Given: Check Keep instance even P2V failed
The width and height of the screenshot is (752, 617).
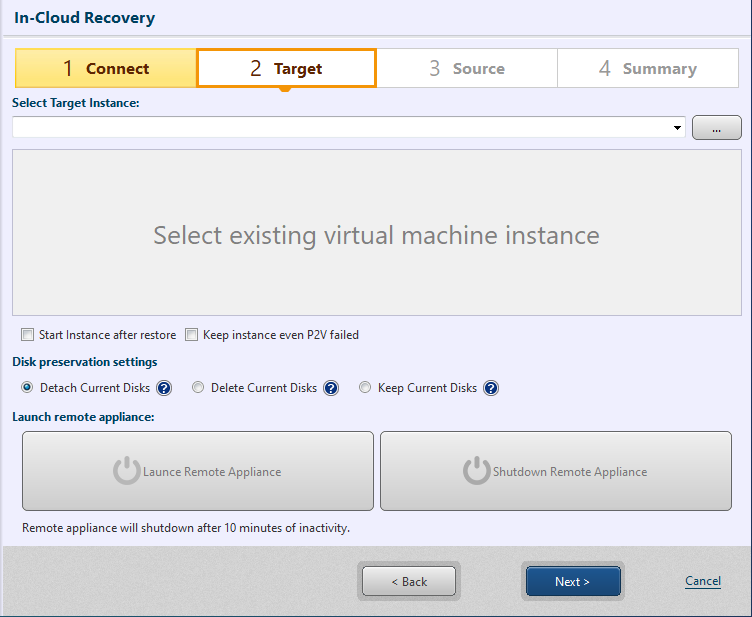Looking at the screenshot, I should coord(192,335).
